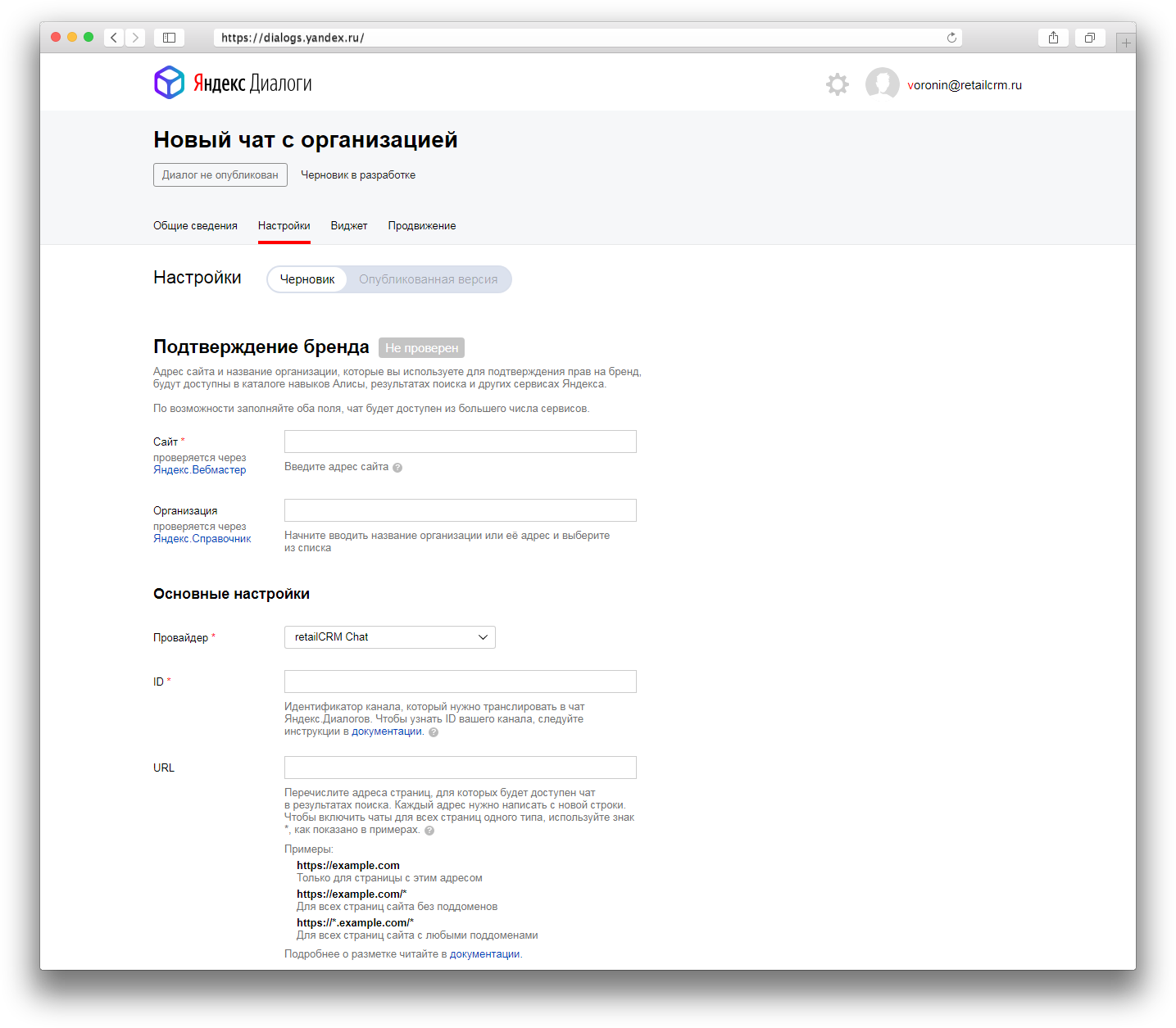Select the Настройки tab
Image resolution: width=1176 pixels, height=1028 pixels.
[284, 226]
